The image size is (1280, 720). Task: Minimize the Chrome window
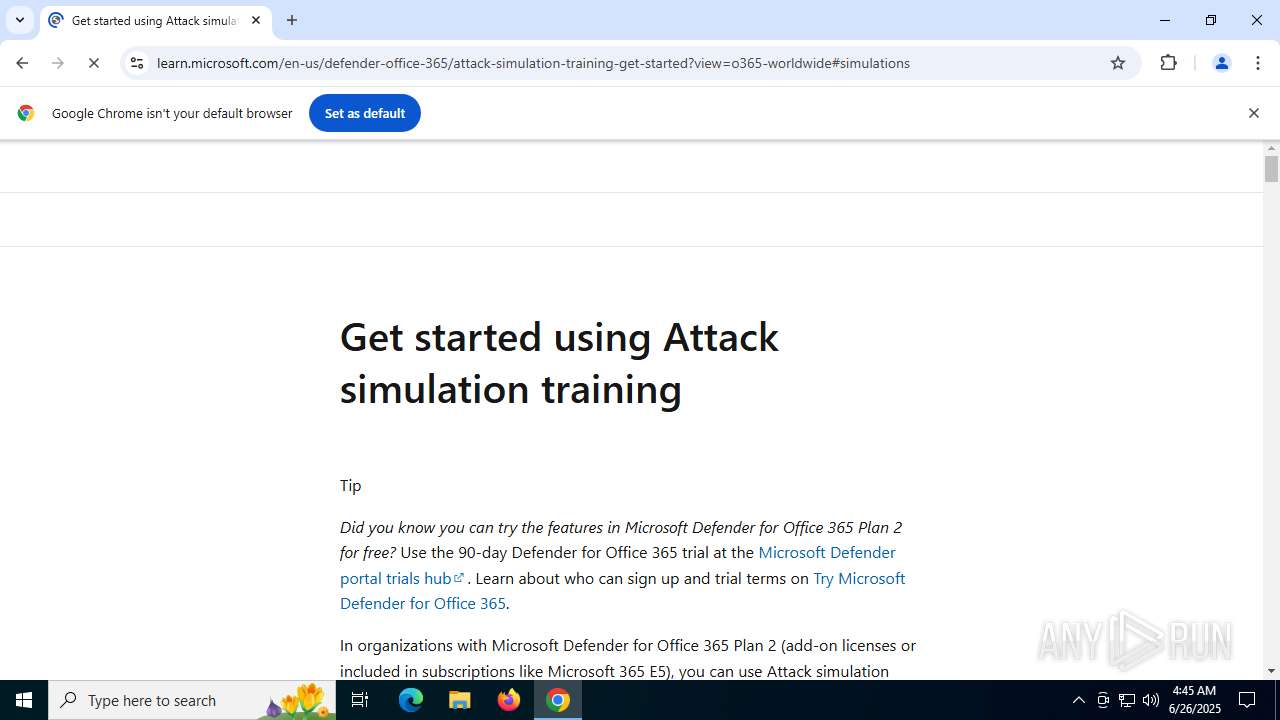(1165, 20)
